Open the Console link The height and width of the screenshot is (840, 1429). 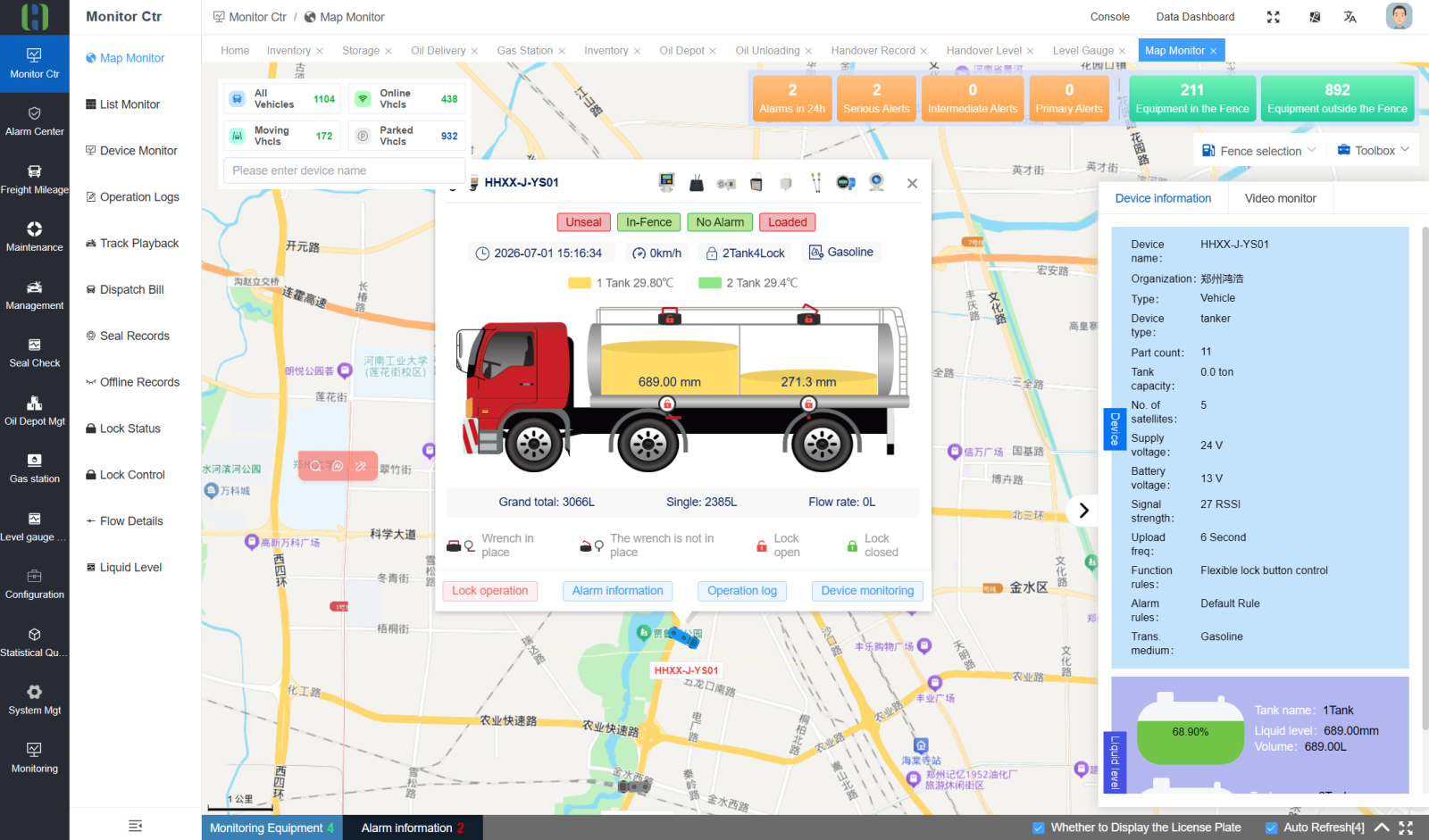click(x=1109, y=17)
